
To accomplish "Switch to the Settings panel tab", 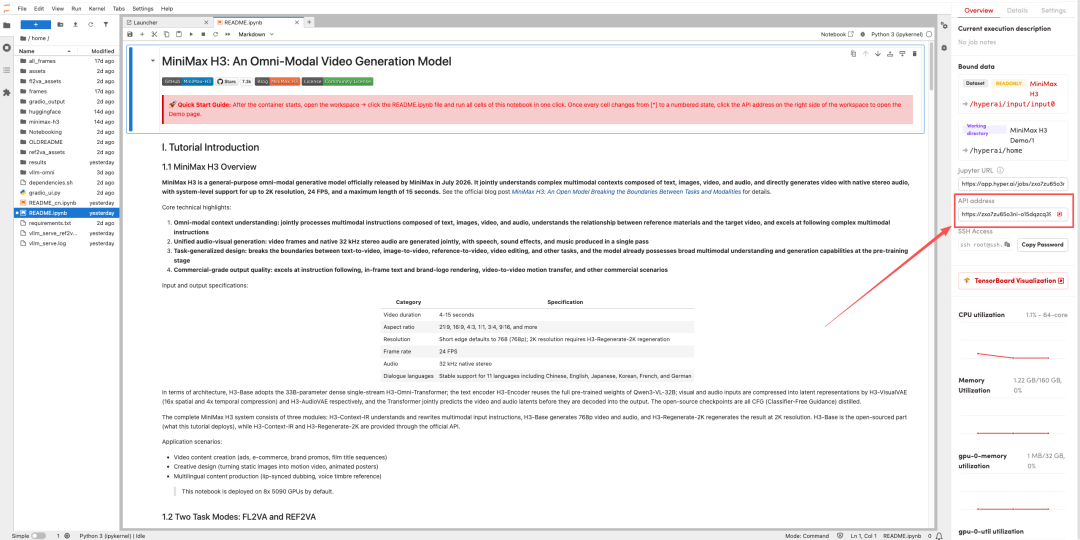I will [x=1053, y=10].
